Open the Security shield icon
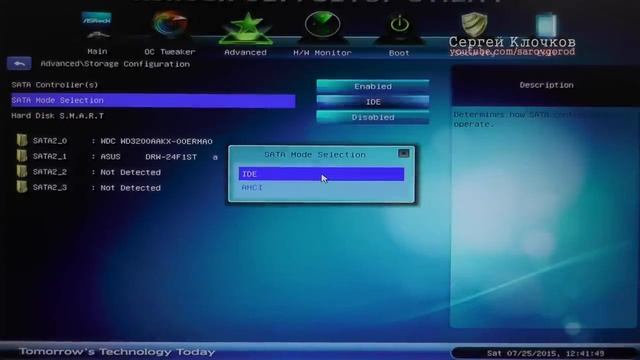 [x=474, y=24]
